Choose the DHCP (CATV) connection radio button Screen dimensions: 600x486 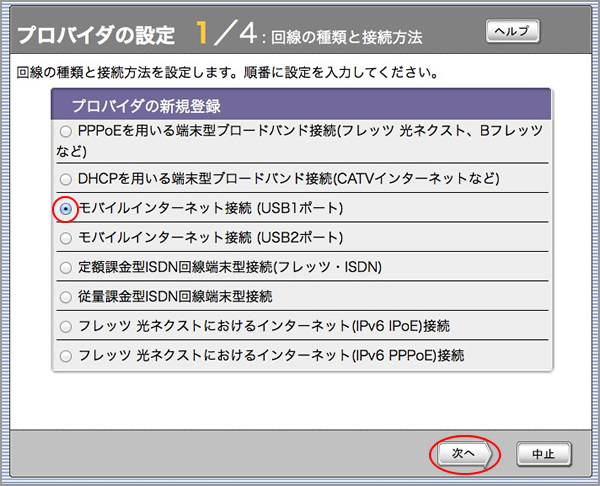coord(66,179)
